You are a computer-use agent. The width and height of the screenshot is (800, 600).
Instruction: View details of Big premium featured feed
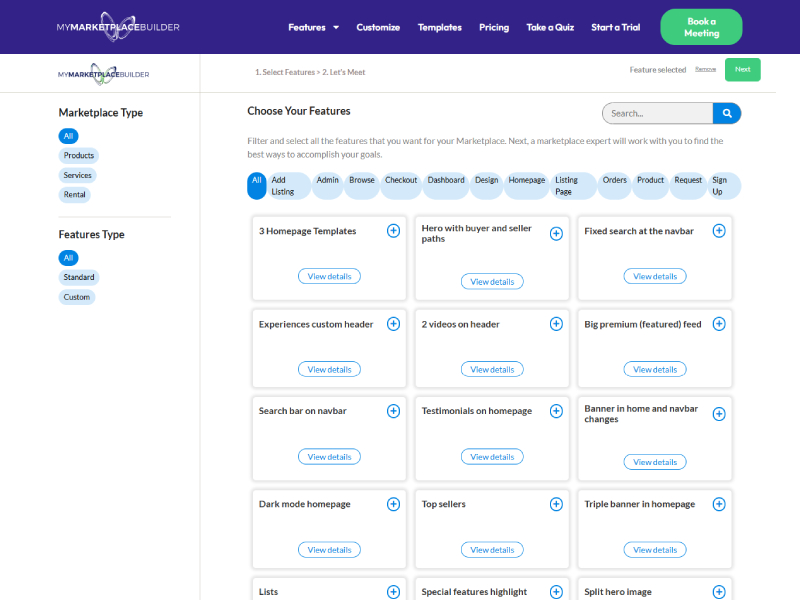[655, 369]
